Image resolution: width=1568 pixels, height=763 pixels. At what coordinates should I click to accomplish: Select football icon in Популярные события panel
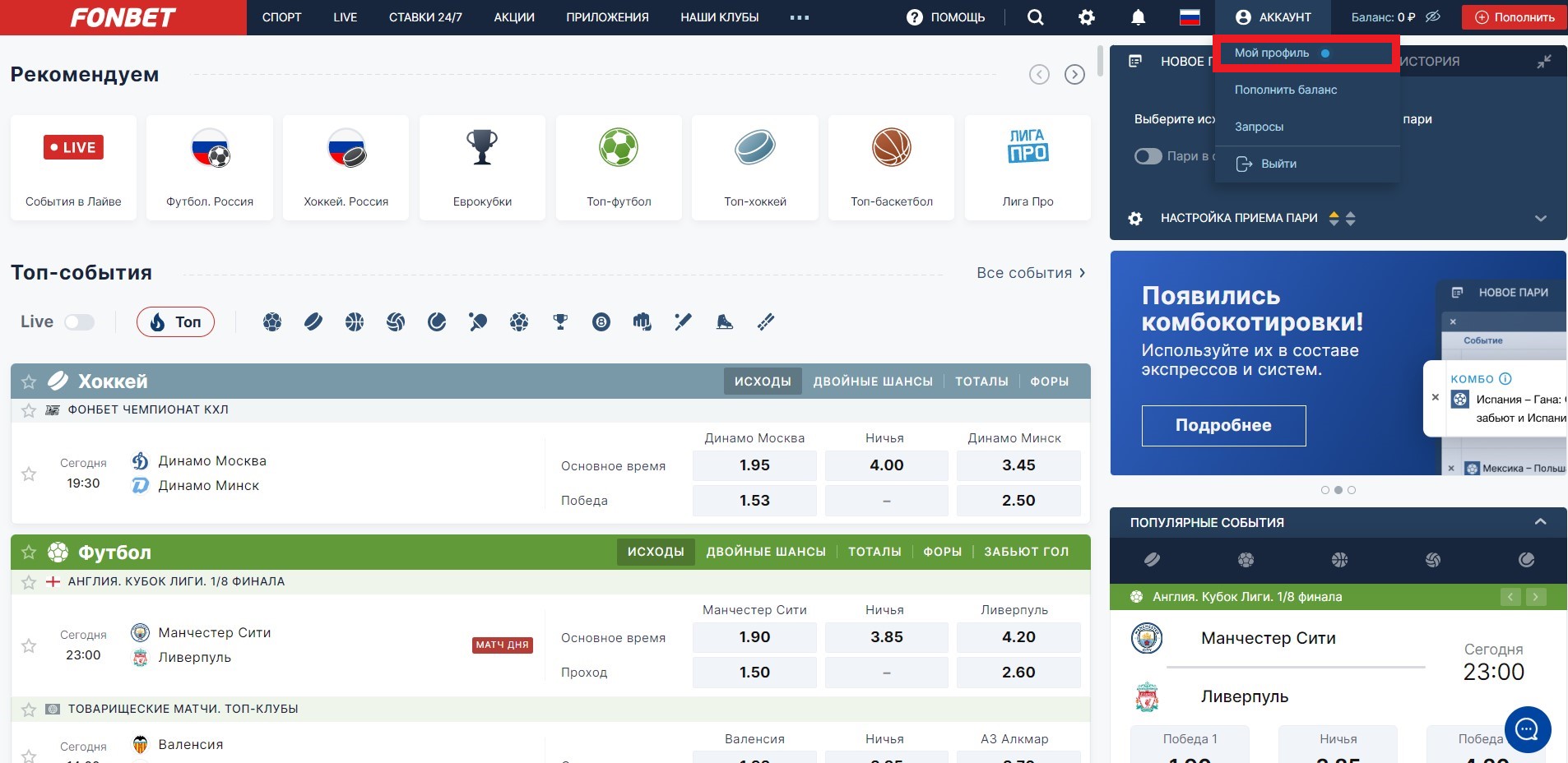tap(1246, 560)
